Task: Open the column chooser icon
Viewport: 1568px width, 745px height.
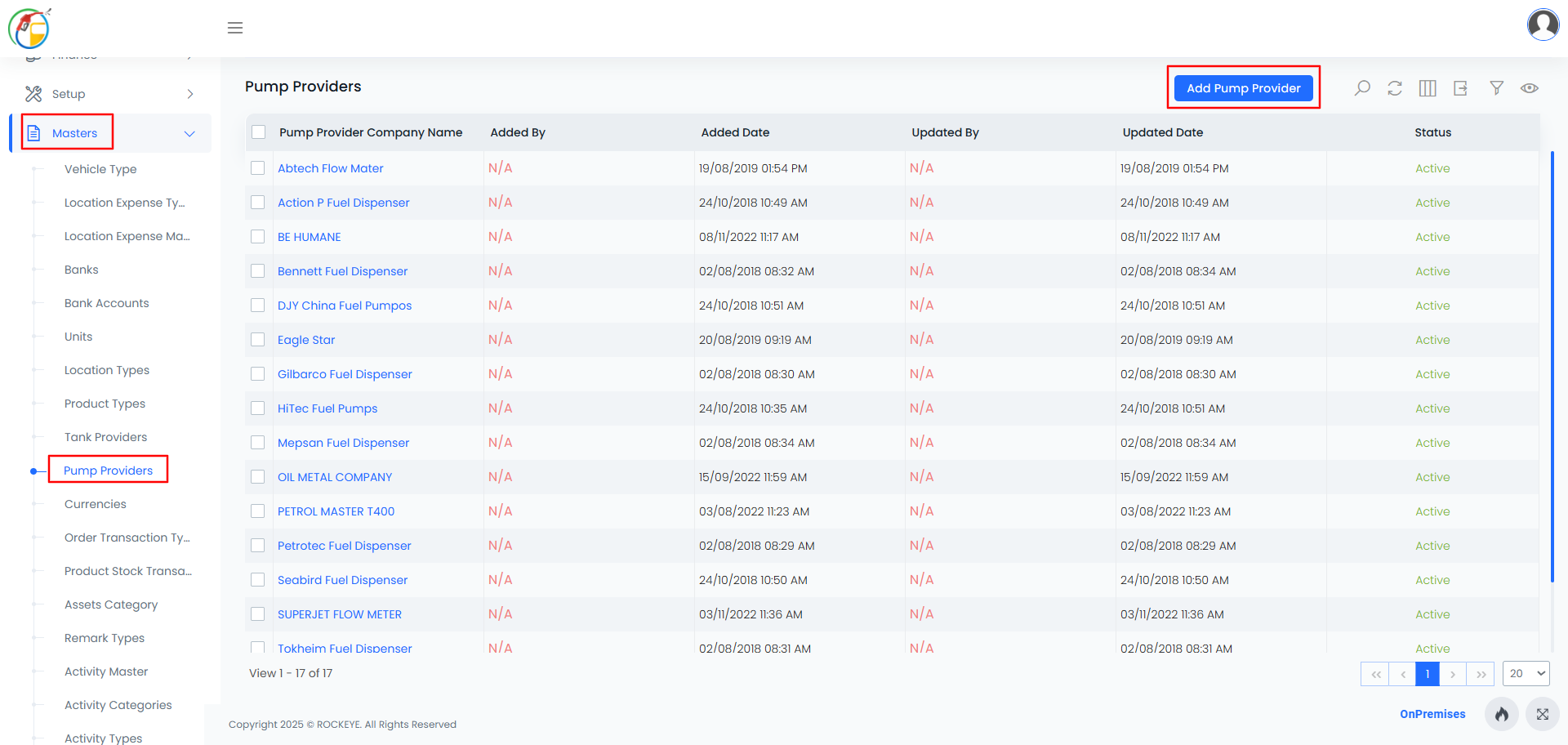Action: tap(1428, 88)
